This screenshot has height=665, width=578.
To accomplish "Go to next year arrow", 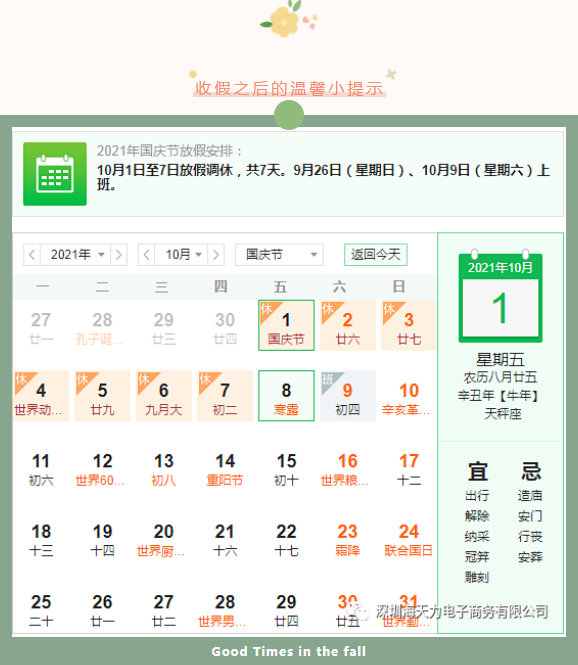I will (x=119, y=255).
